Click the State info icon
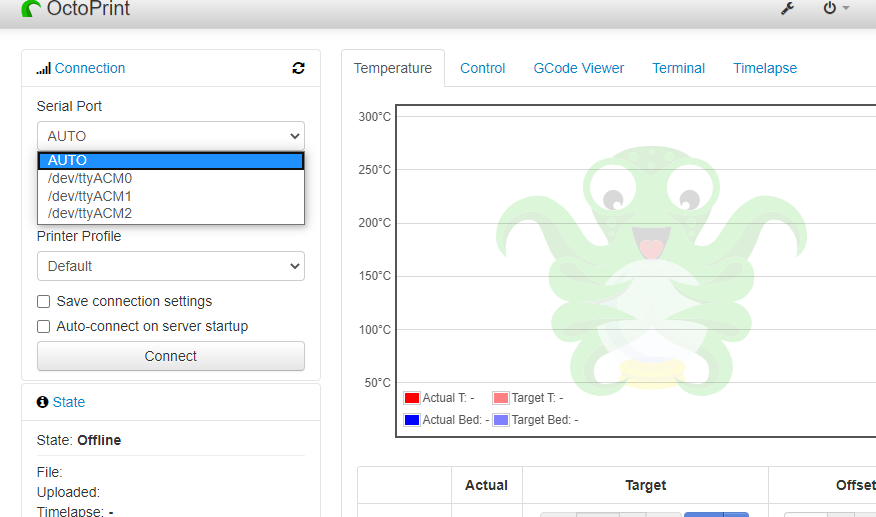This screenshot has height=517, width=876. point(42,402)
